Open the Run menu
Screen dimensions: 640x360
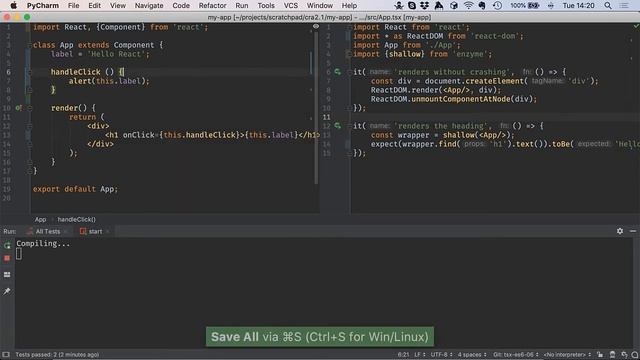coord(242,6)
